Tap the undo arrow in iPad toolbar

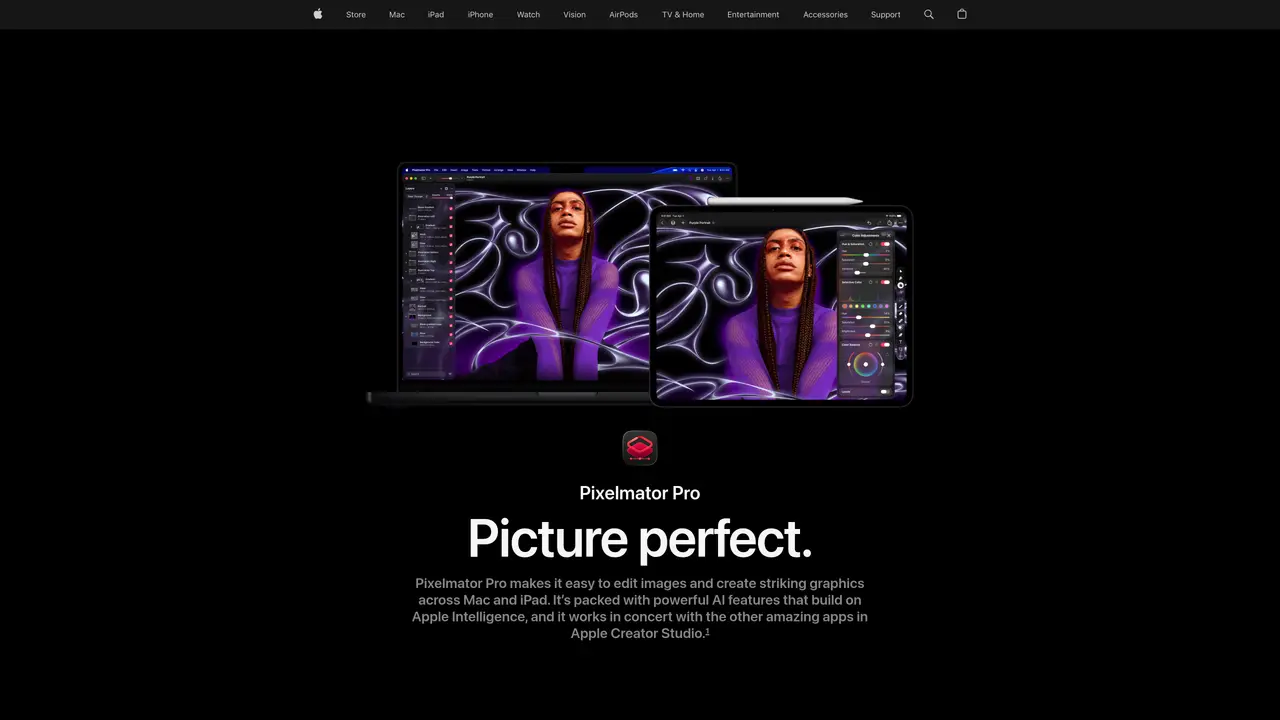pyautogui.click(x=869, y=222)
